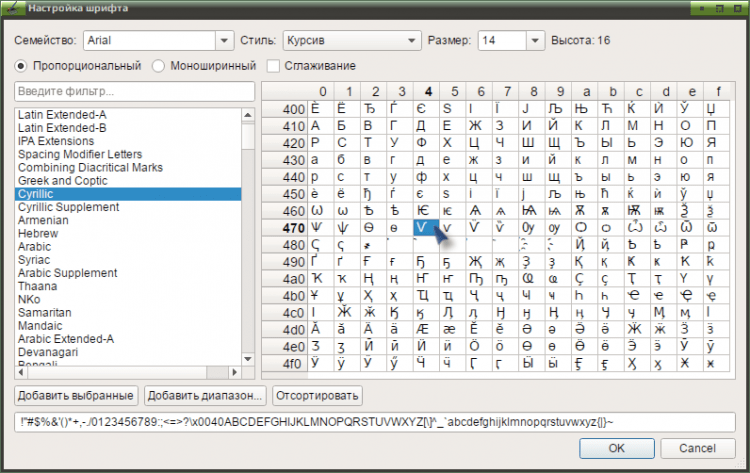The image size is (750, 473).
Task: Focus the Введите фильтр filter field
Action: coord(134,91)
